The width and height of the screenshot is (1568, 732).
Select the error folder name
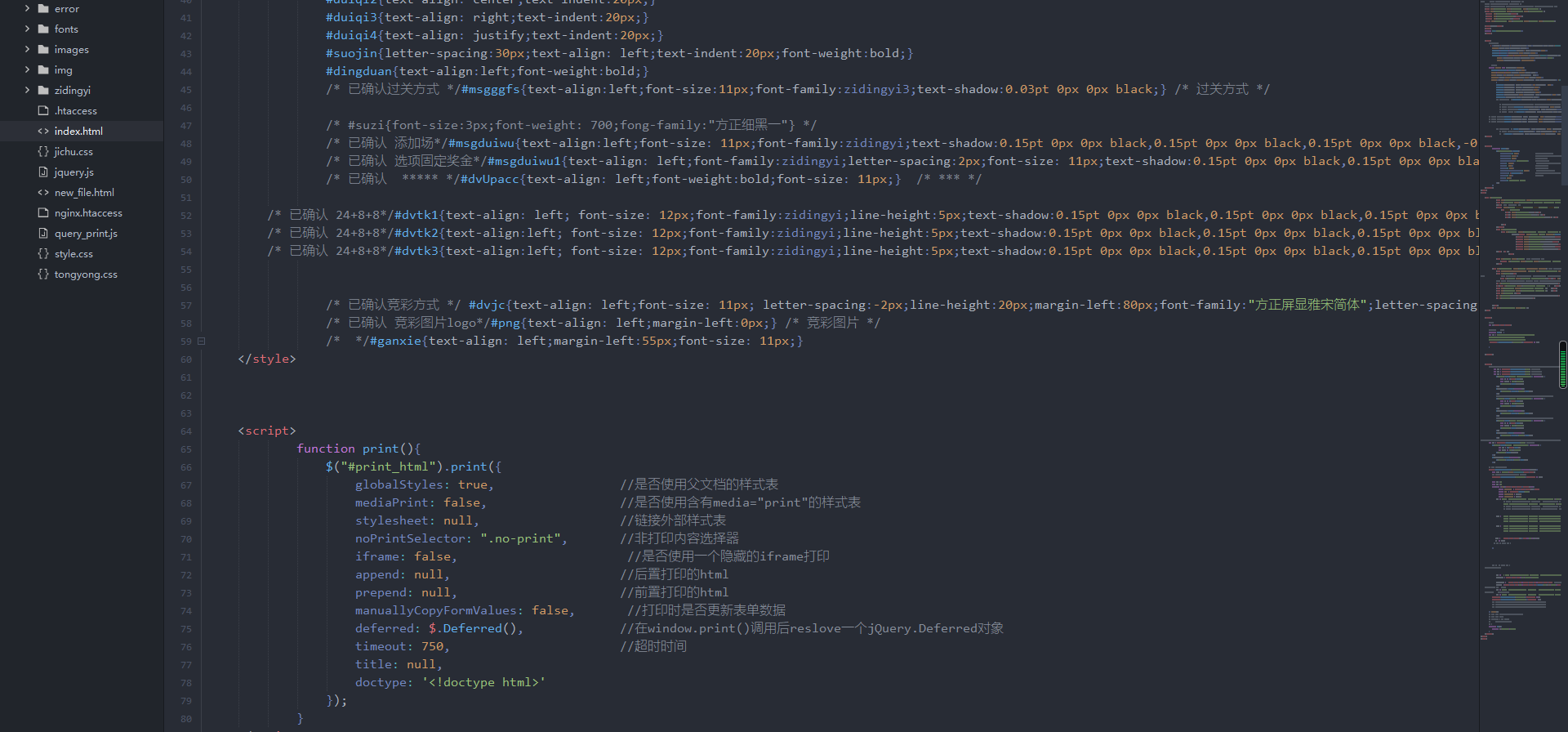click(67, 8)
